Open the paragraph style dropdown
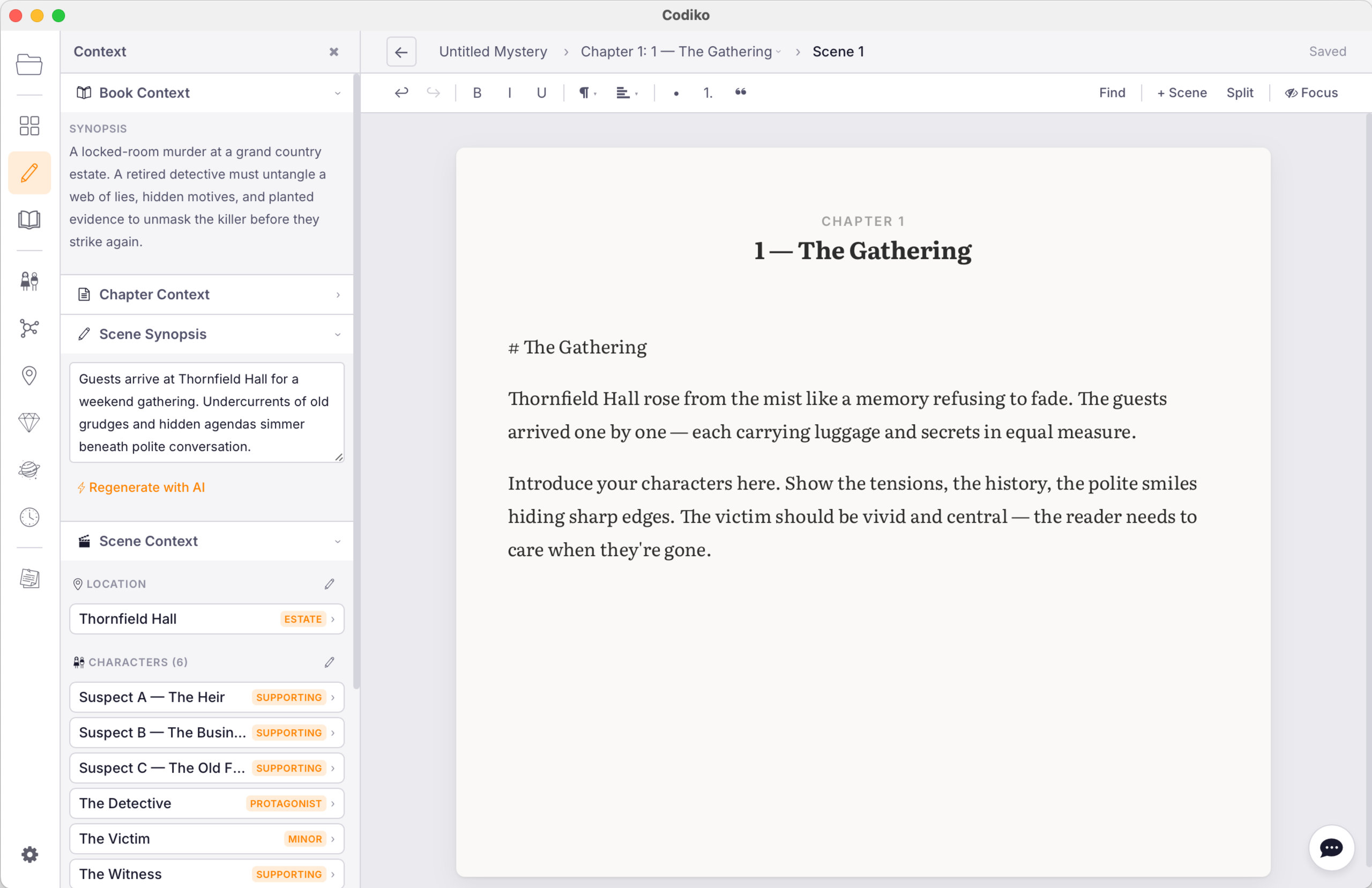Viewport: 1372px width, 888px height. click(x=588, y=92)
